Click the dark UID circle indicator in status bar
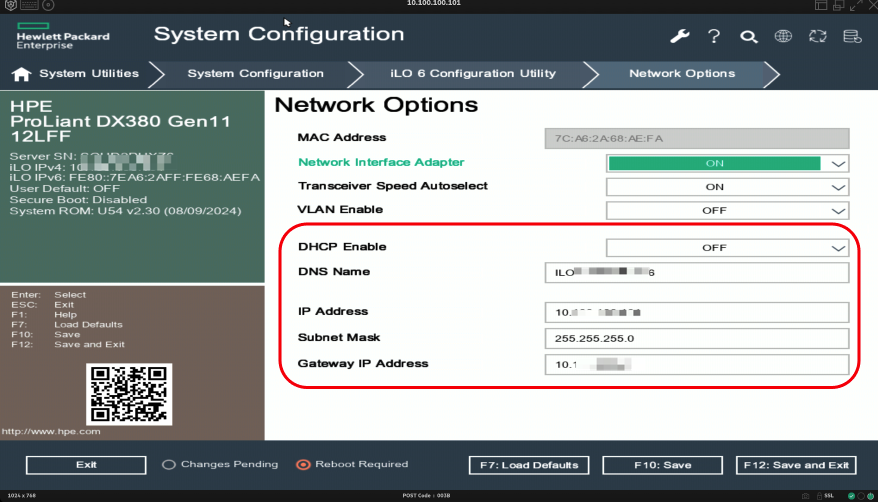Image resolution: width=878 pixels, height=502 pixels. click(861, 496)
